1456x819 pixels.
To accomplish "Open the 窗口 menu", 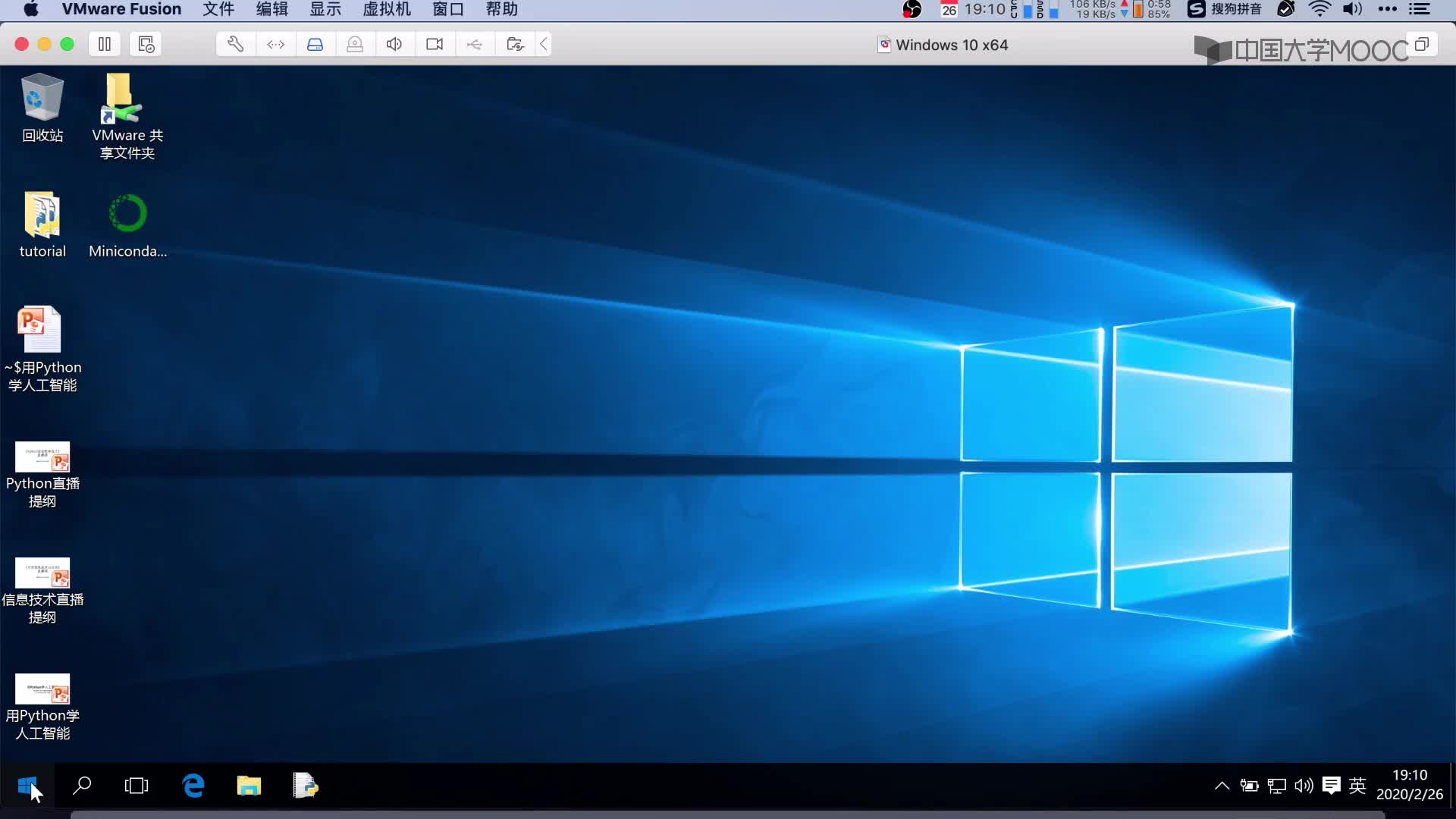I will coord(448,9).
